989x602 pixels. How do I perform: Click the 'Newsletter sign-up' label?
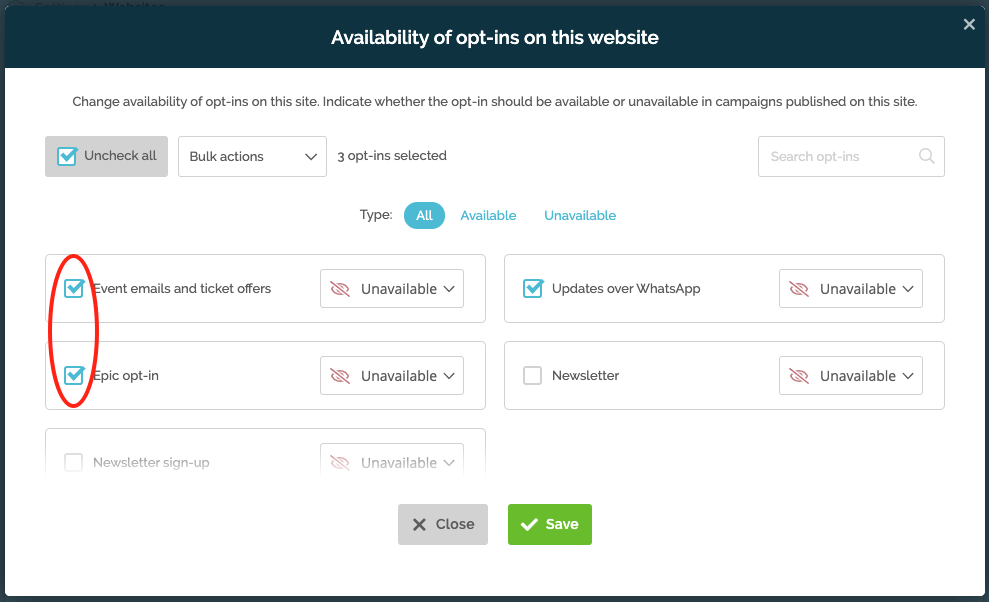tap(151, 463)
